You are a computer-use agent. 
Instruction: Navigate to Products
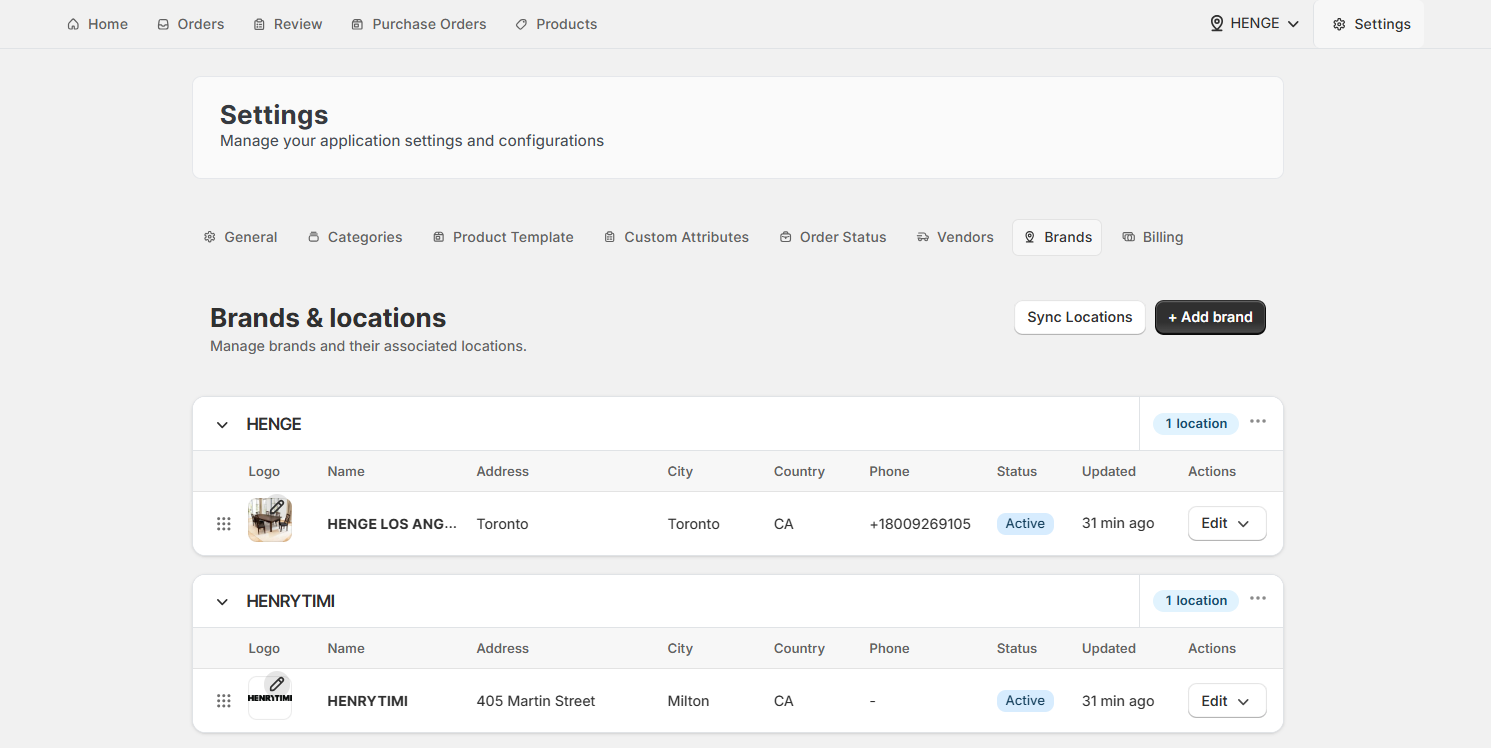[x=556, y=24]
